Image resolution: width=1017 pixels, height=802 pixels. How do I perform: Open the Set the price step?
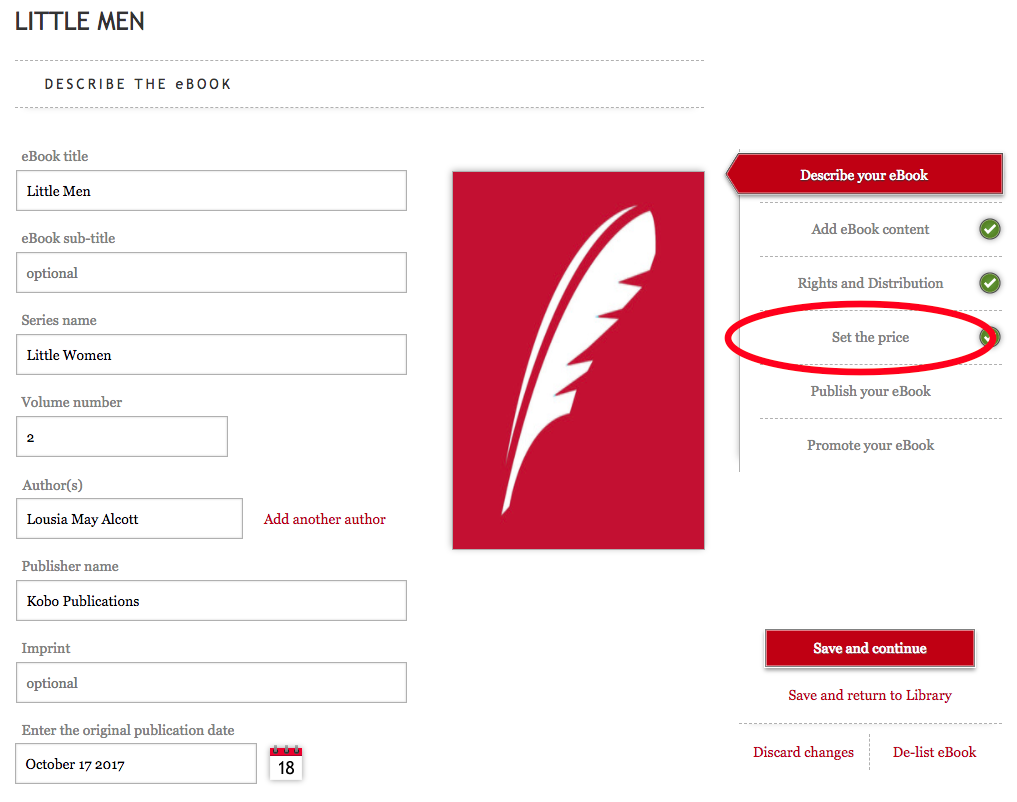(x=870, y=337)
